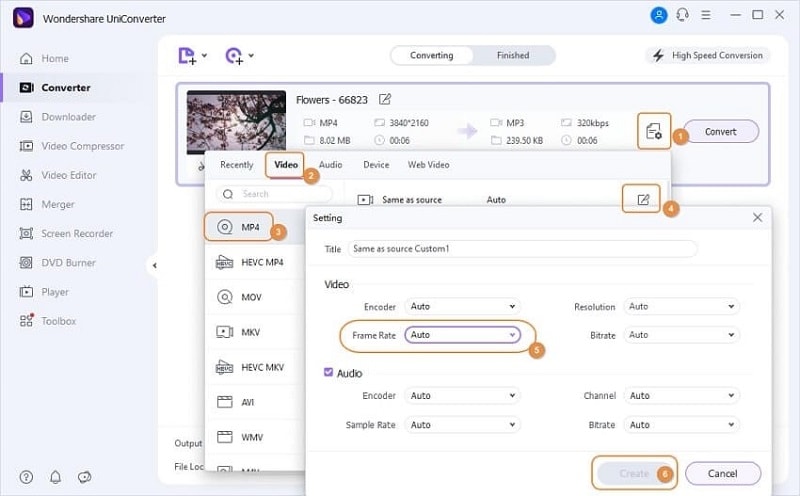
Task: Open the feedback chat icon
Action: click(85, 477)
